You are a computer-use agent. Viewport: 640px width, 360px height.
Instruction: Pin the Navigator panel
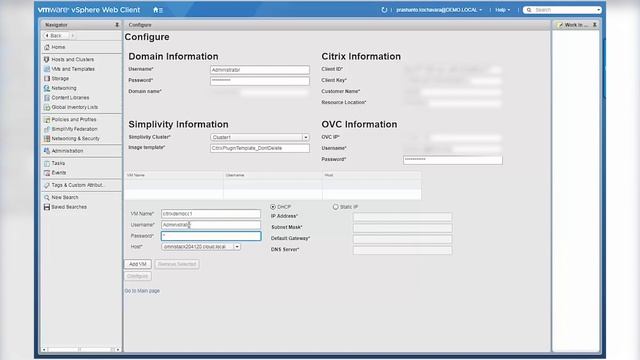[117, 25]
